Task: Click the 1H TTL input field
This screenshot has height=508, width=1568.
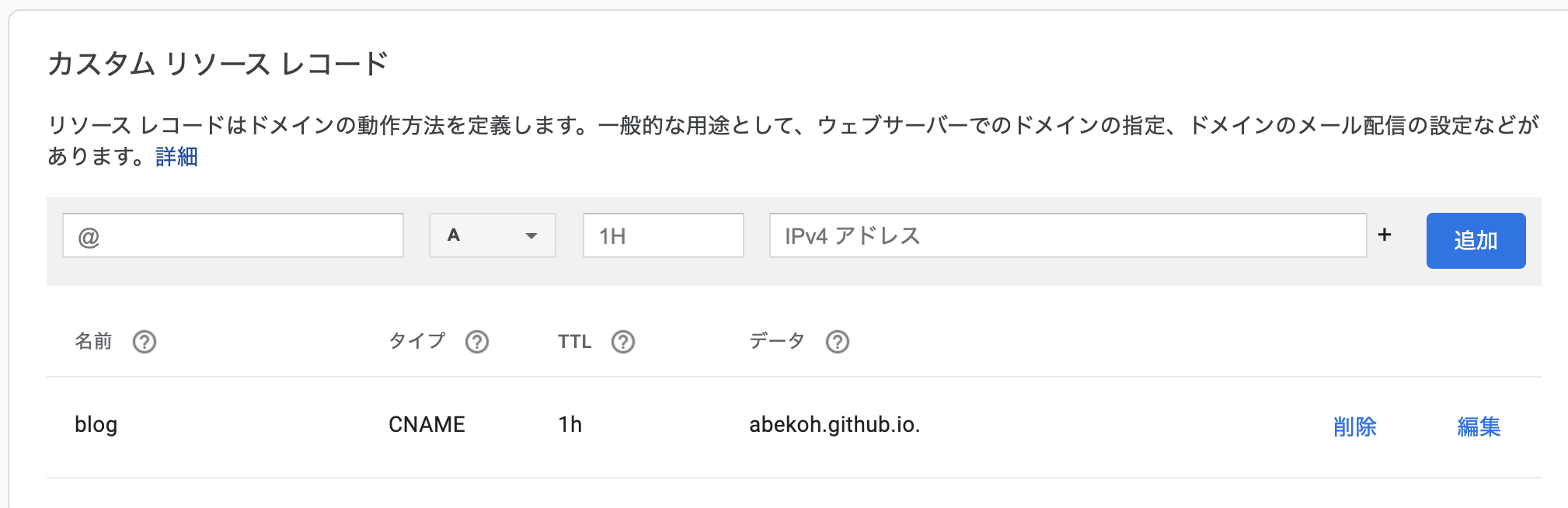Action: [x=662, y=235]
